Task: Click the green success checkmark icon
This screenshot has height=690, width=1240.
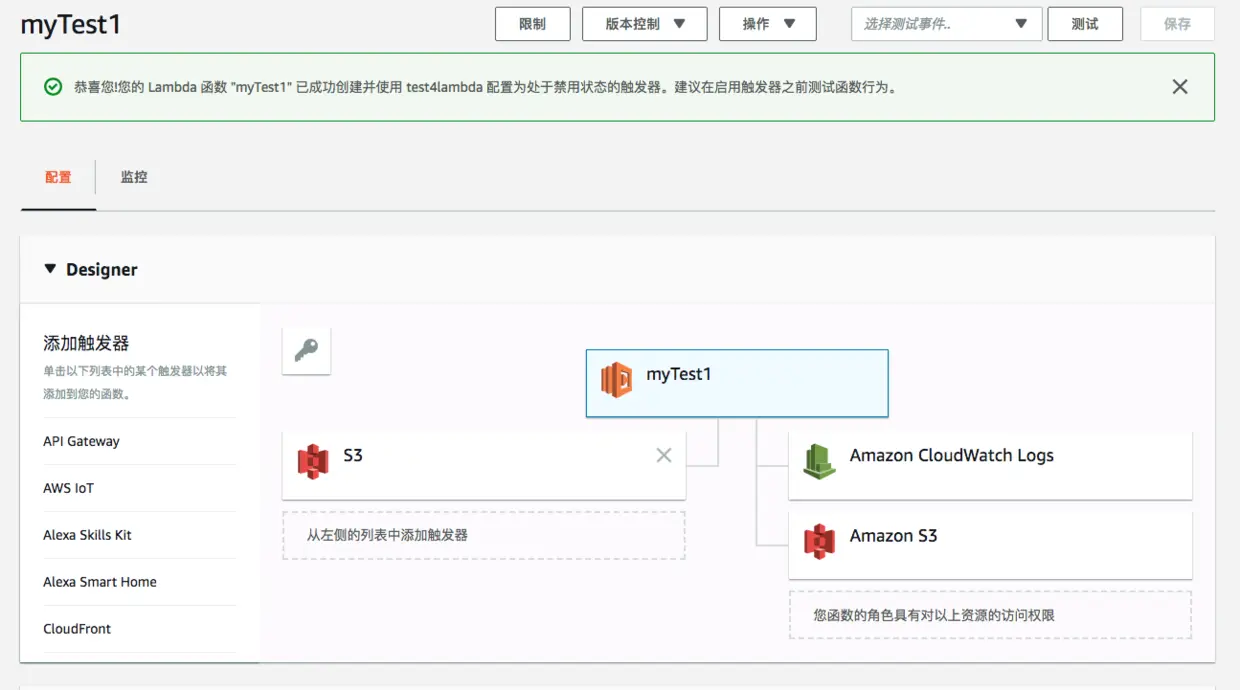Action: click(53, 87)
